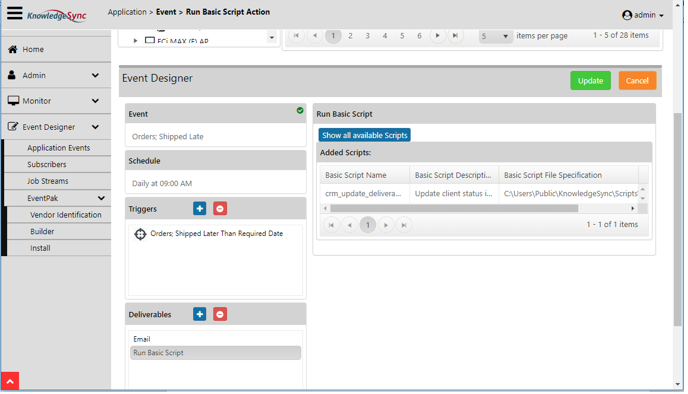This screenshot has height=394, width=688.
Task: Open the hamburger navigation menu
Action: [x=14, y=13]
